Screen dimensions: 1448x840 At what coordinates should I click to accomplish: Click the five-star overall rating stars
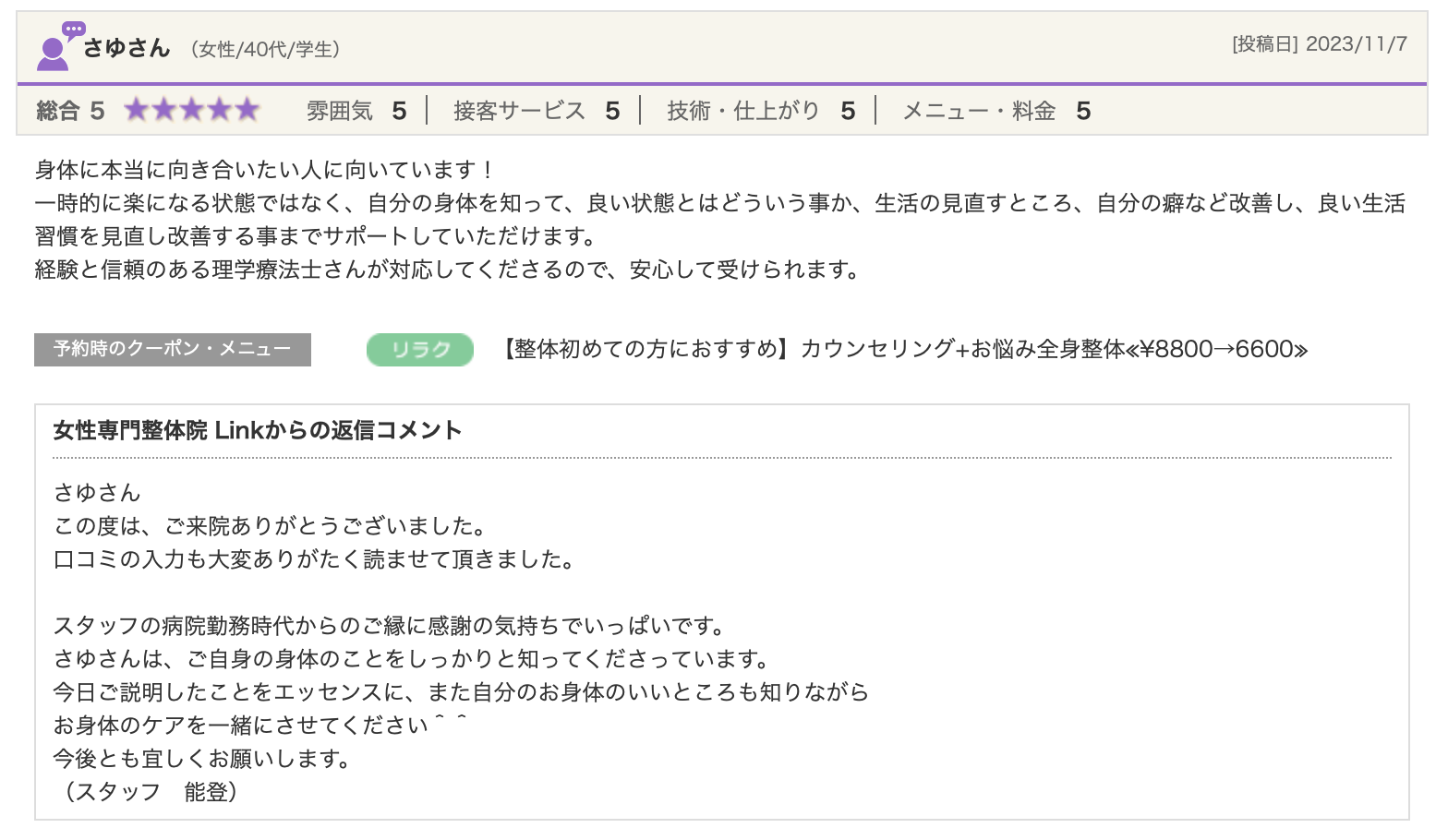click(192, 111)
